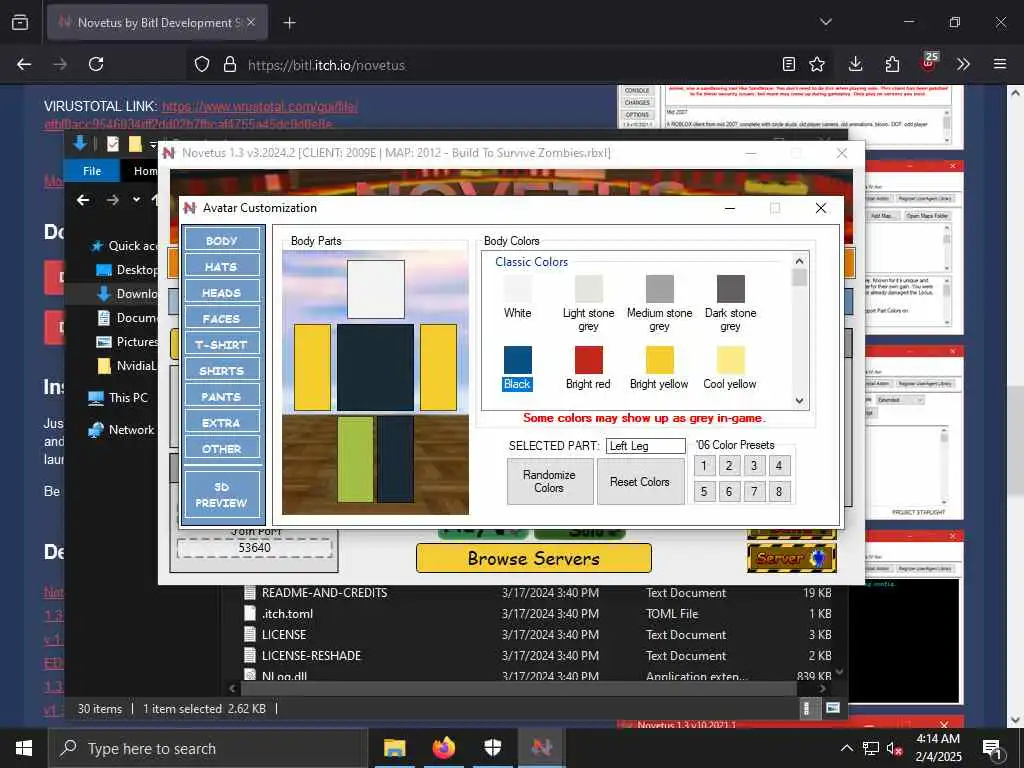Switch File Explorer to large icons view
1024x768 pixels.
coord(833,708)
